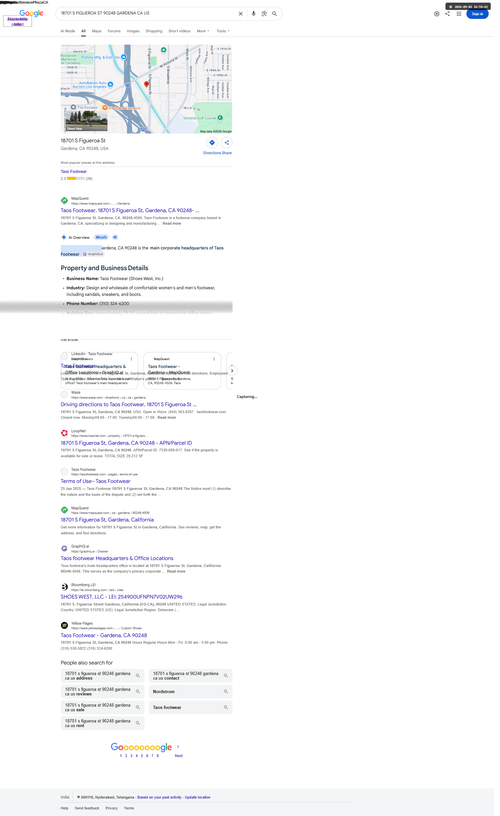This screenshot has height=816, width=500.
Task: Click search icon in the 'contact' suggestion
Action: click(226, 675)
